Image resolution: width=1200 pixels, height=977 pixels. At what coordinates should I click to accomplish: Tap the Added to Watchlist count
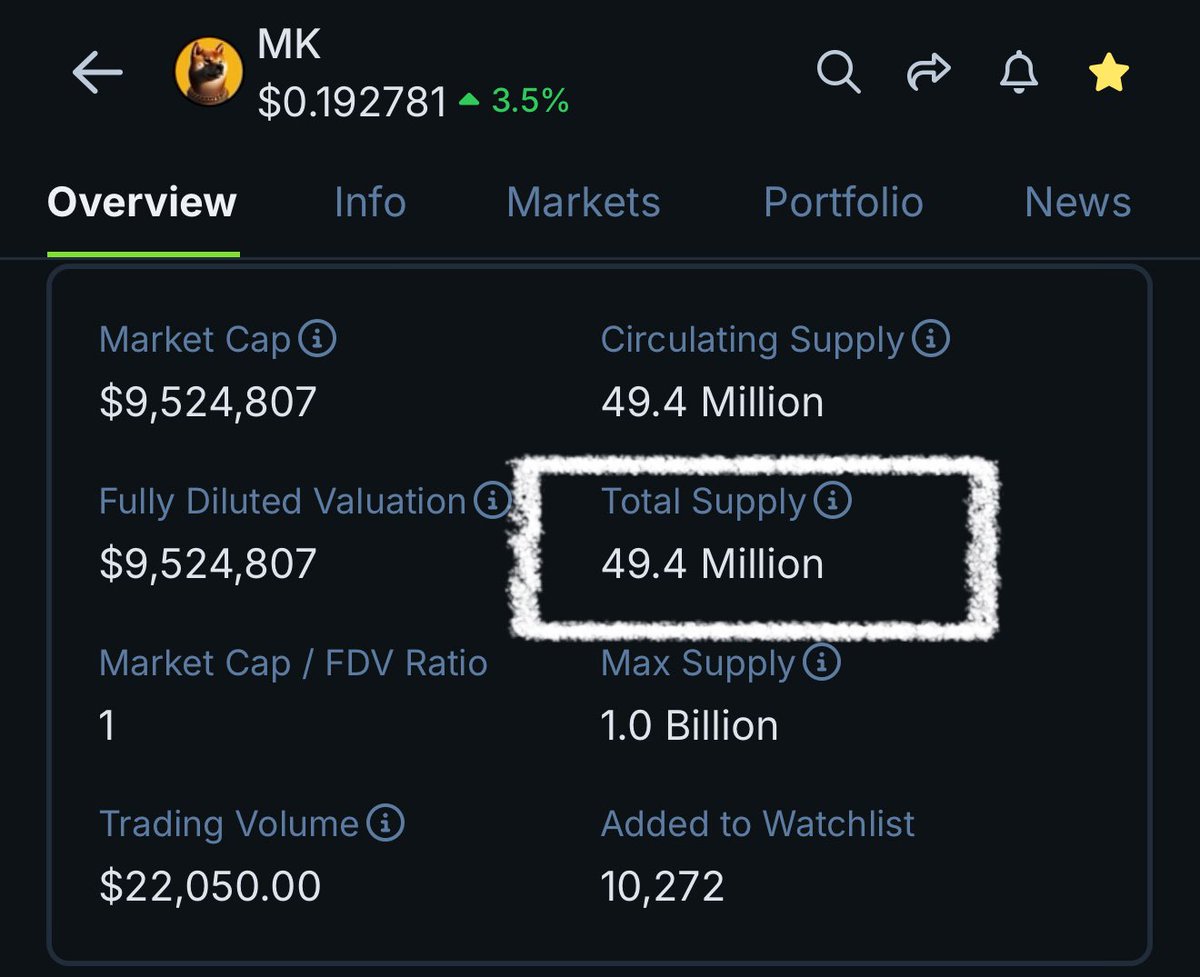pyautogui.click(x=662, y=886)
